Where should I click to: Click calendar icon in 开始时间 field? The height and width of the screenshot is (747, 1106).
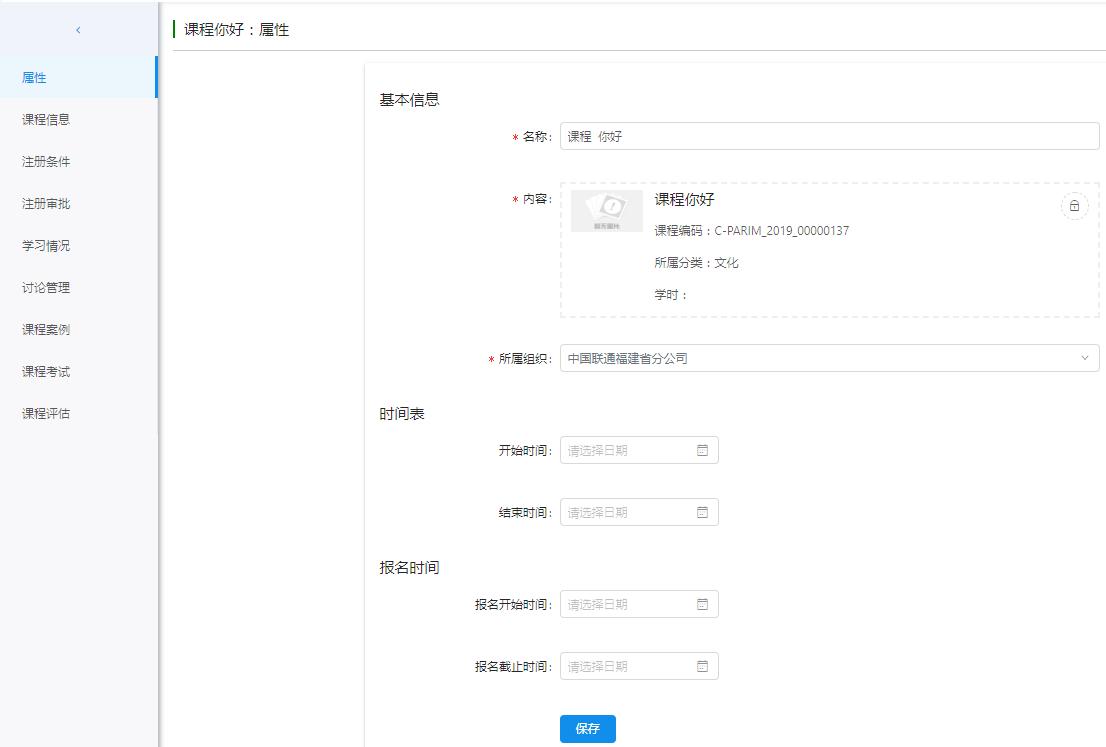702,451
